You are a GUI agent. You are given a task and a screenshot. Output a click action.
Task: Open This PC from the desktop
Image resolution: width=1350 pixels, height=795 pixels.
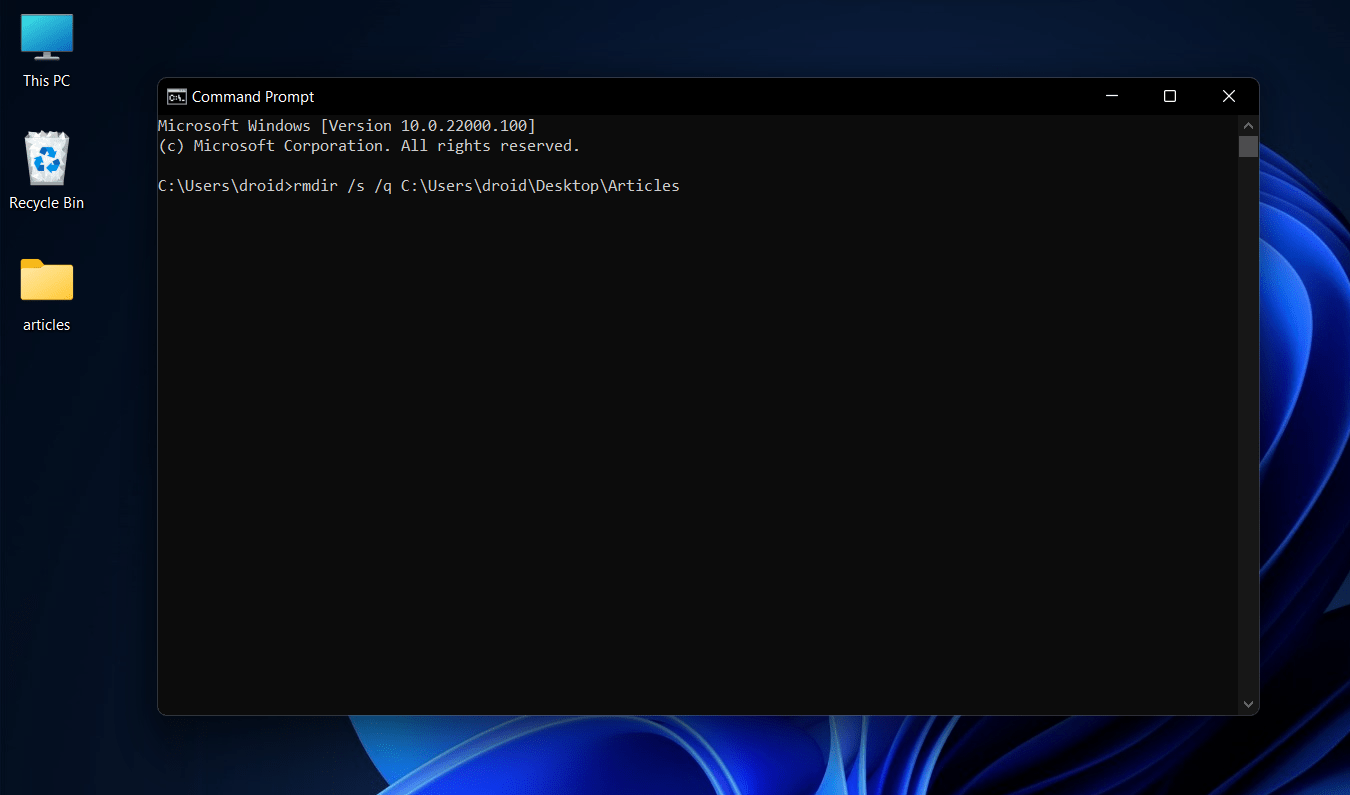tap(46, 35)
